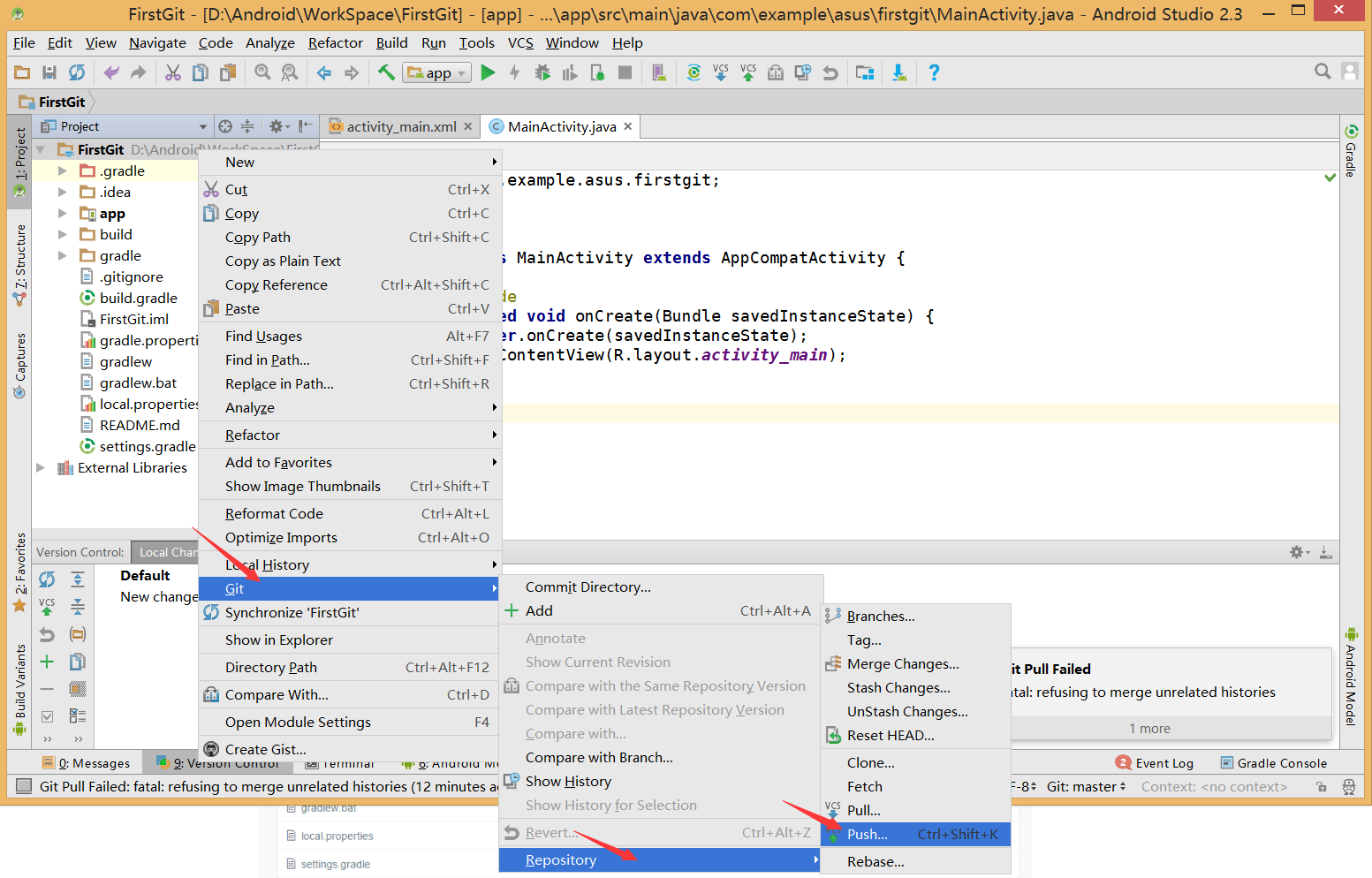Expand the build folder in the project tree

coord(62,234)
